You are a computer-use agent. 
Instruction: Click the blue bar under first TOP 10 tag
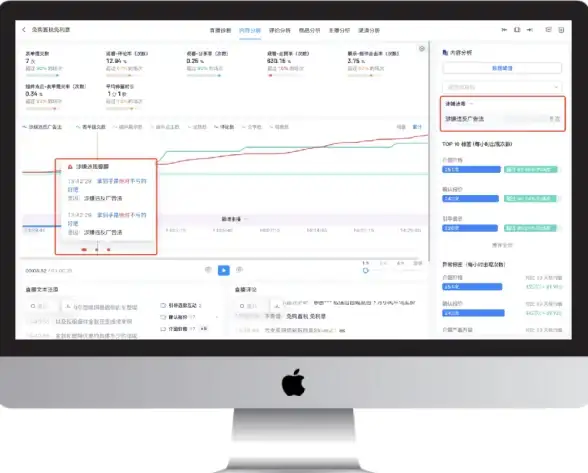point(471,170)
